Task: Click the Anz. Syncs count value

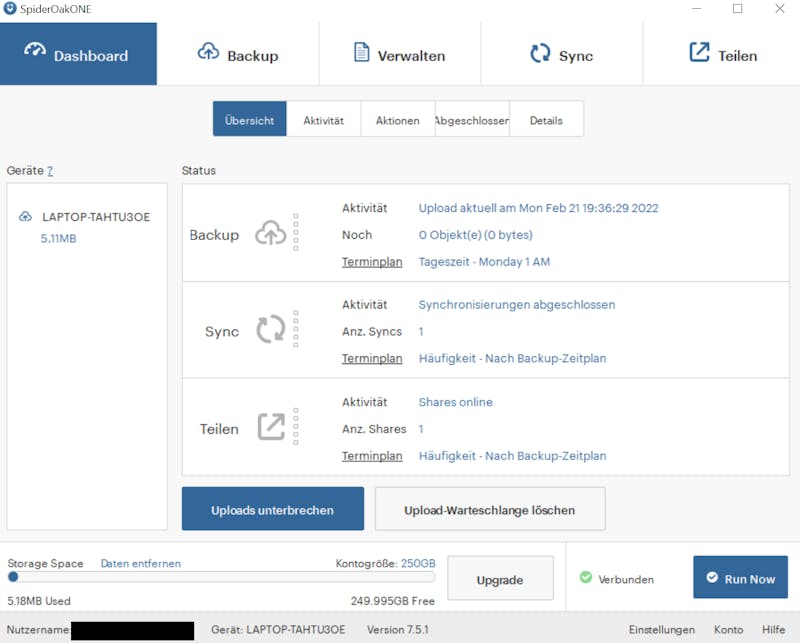Action: tap(421, 332)
